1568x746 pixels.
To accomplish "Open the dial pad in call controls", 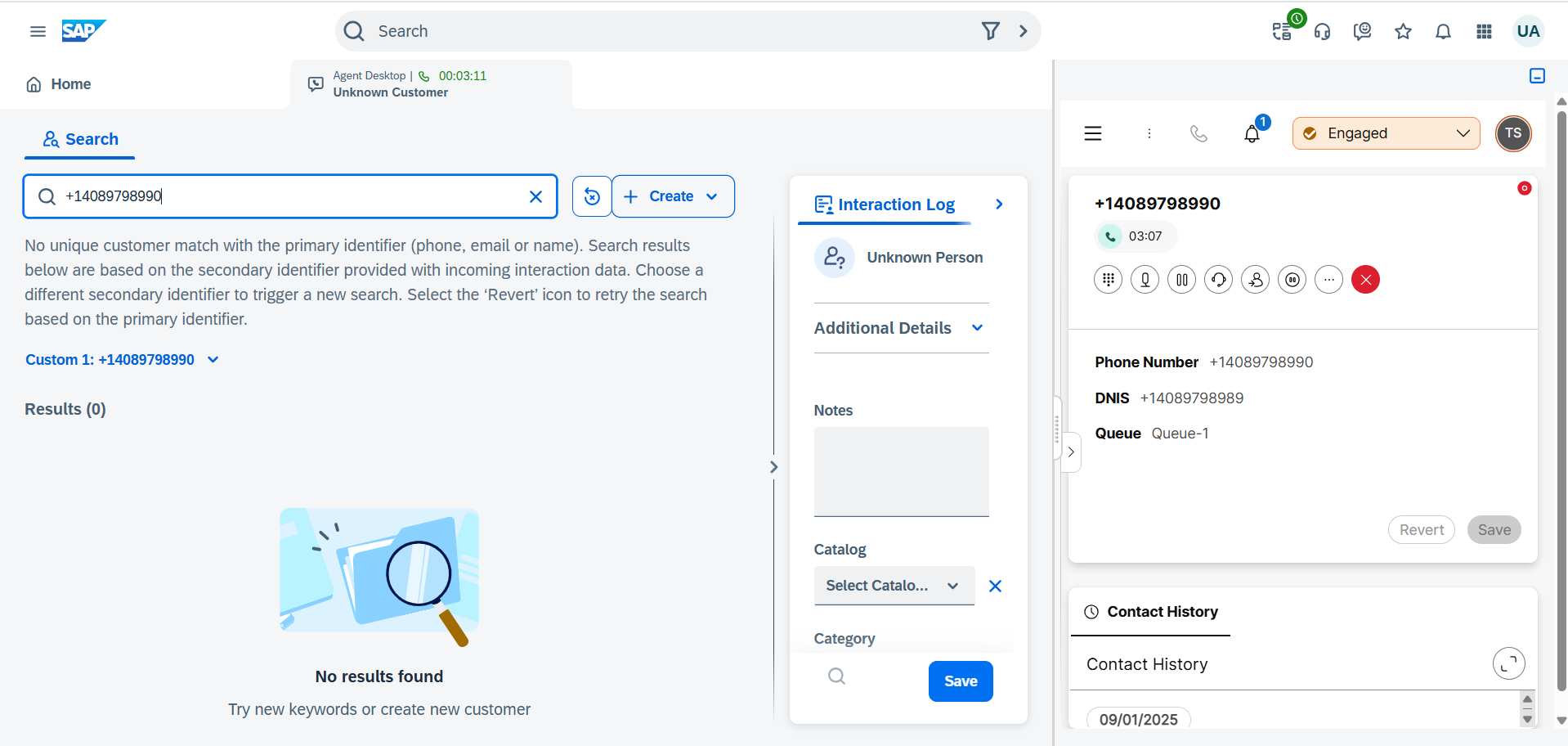I will [x=1108, y=280].
